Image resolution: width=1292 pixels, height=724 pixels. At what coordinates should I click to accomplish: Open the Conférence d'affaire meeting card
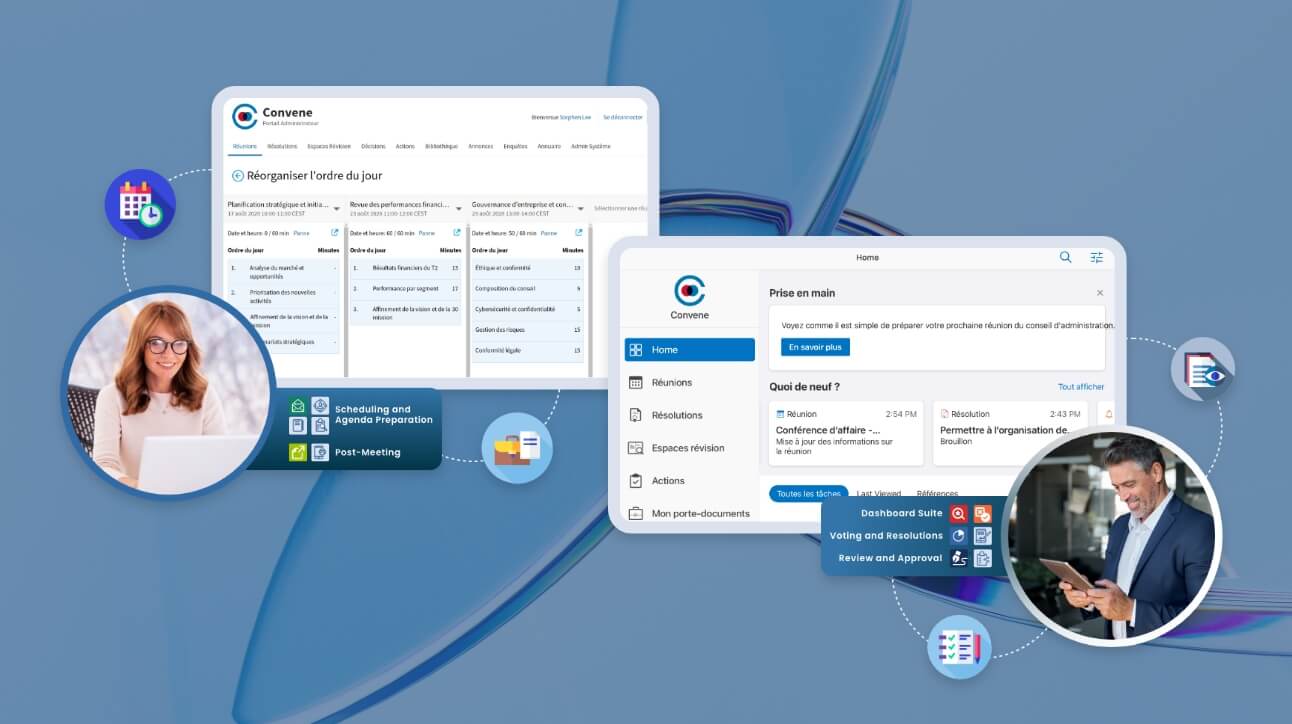click(x=846, y=432)
